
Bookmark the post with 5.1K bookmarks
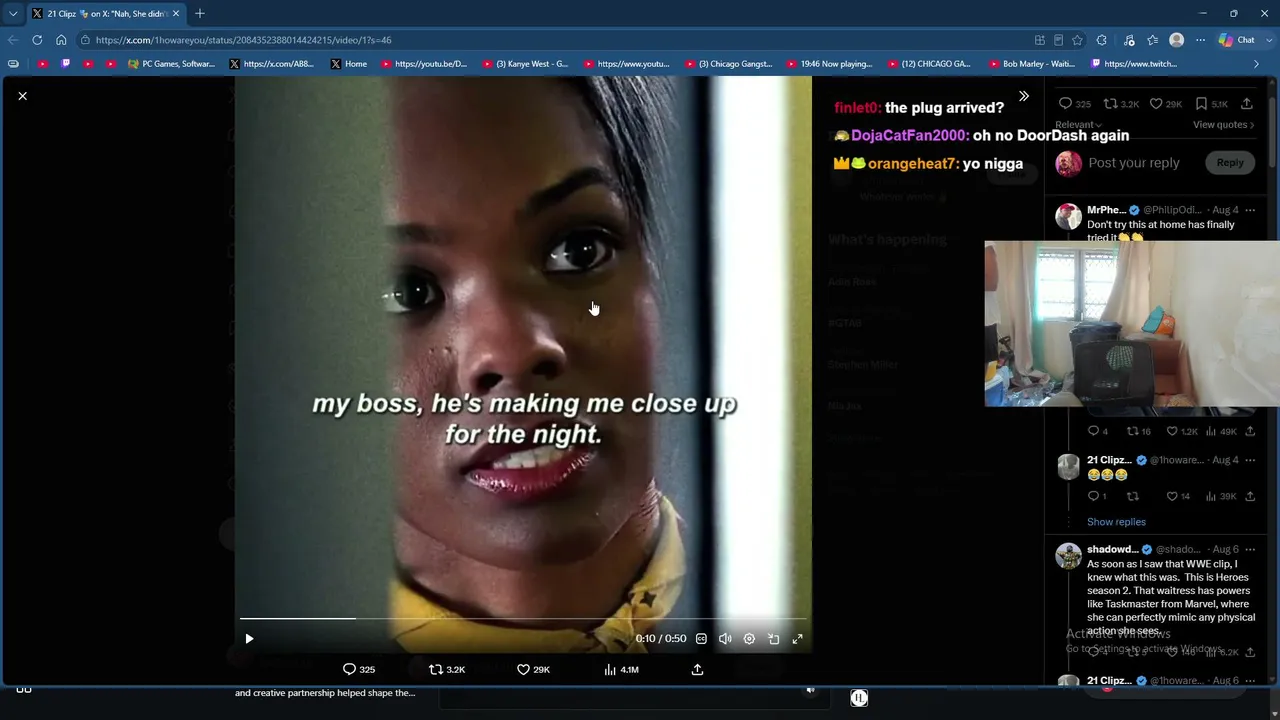1212,104
